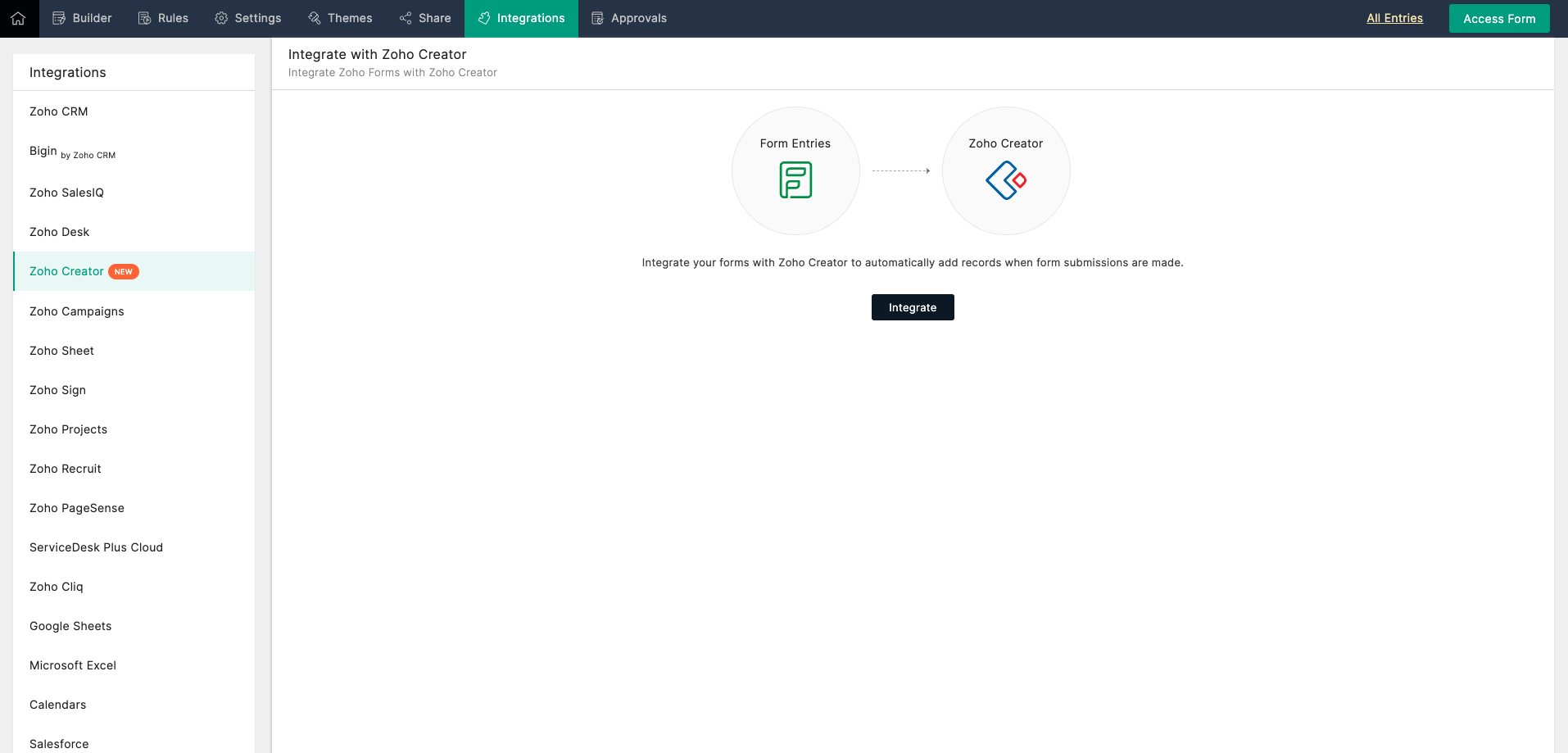1568x753 pixels.
Task: Select Zoho CRM integration
Action: (x=134, y=111)
